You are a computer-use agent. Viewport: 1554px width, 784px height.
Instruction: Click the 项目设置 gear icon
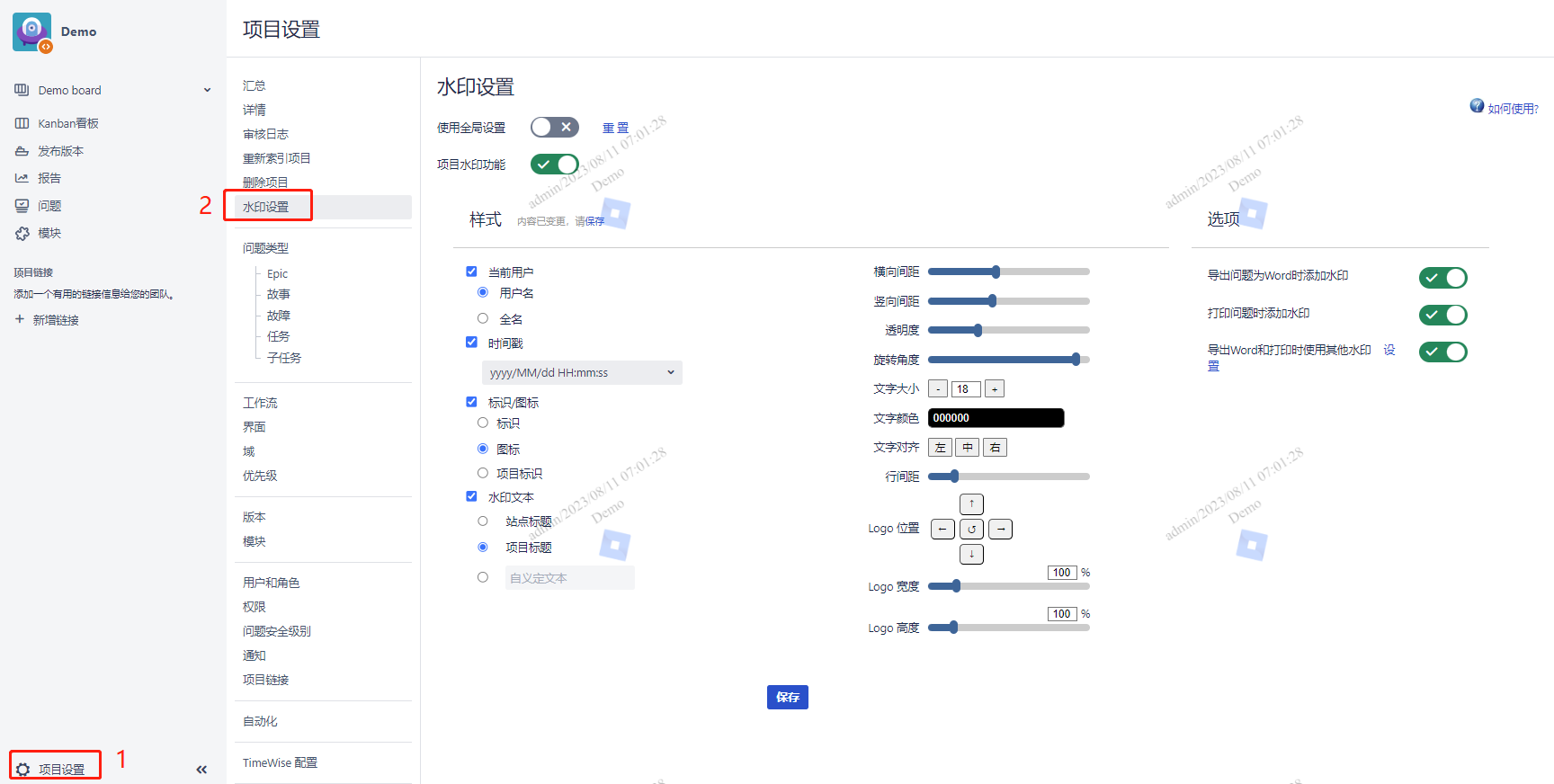(x=23, y=770)
